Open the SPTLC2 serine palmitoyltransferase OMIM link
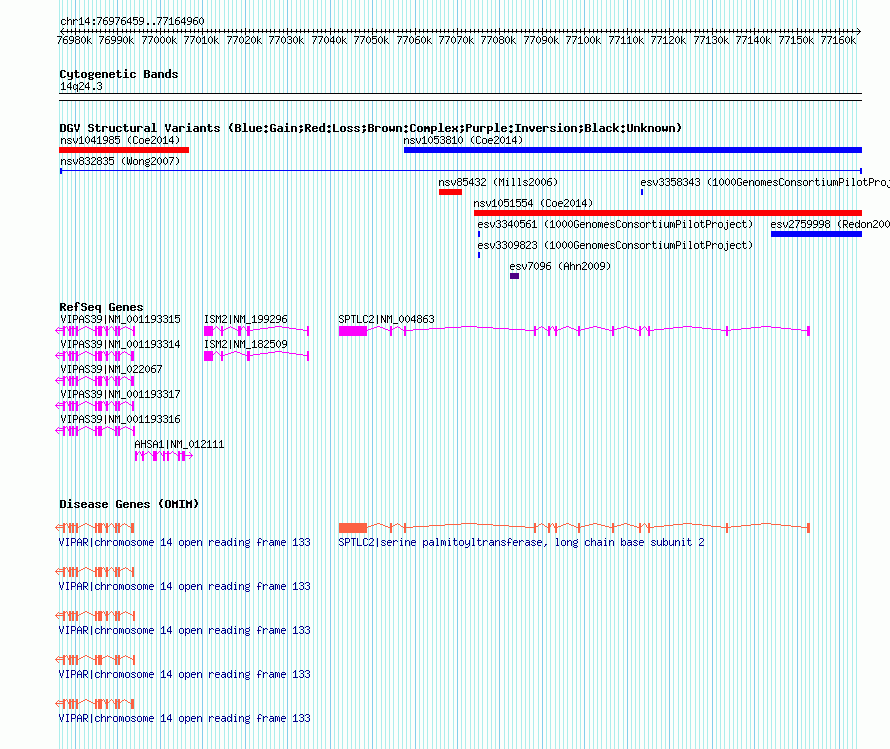 [521, 542]
